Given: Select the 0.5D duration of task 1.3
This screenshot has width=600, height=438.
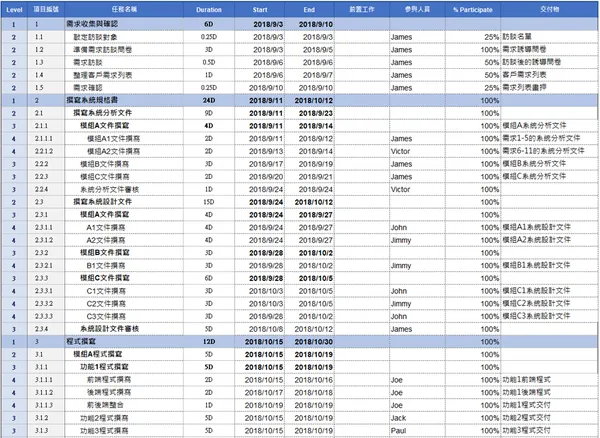Looking at the screenshot, I should coord(209,62).
